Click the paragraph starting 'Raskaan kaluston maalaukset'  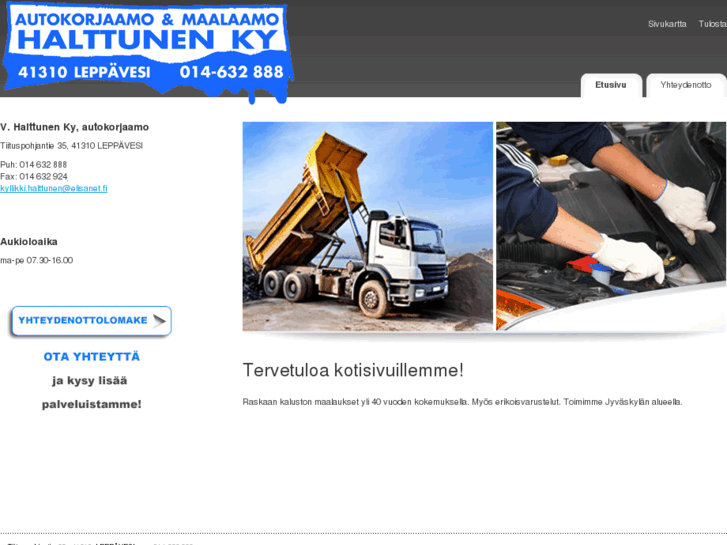(462, 402)
